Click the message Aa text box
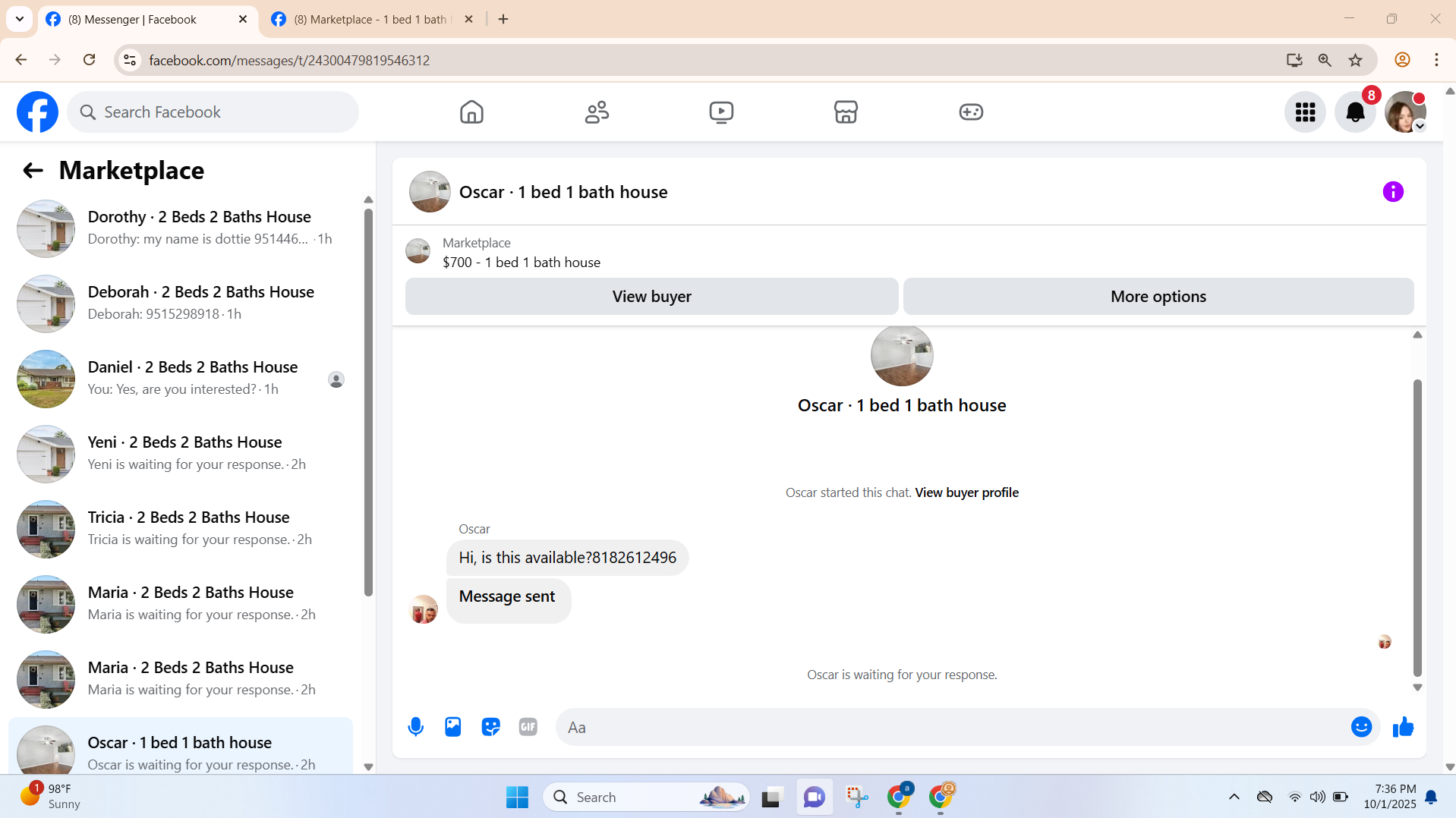Image resolution: width=1456 pixels, height=818 pixels. (x=952, y=727)
